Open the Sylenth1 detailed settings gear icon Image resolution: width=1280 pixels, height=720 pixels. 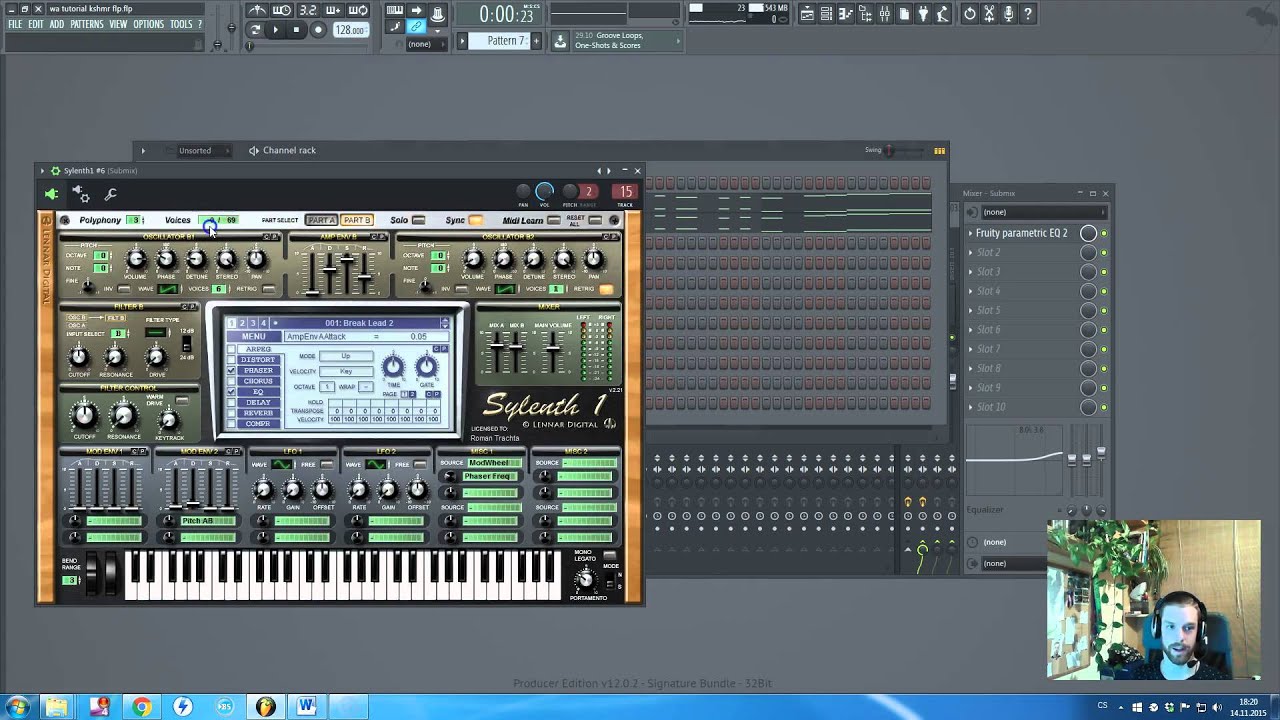[x=81, y=194]
